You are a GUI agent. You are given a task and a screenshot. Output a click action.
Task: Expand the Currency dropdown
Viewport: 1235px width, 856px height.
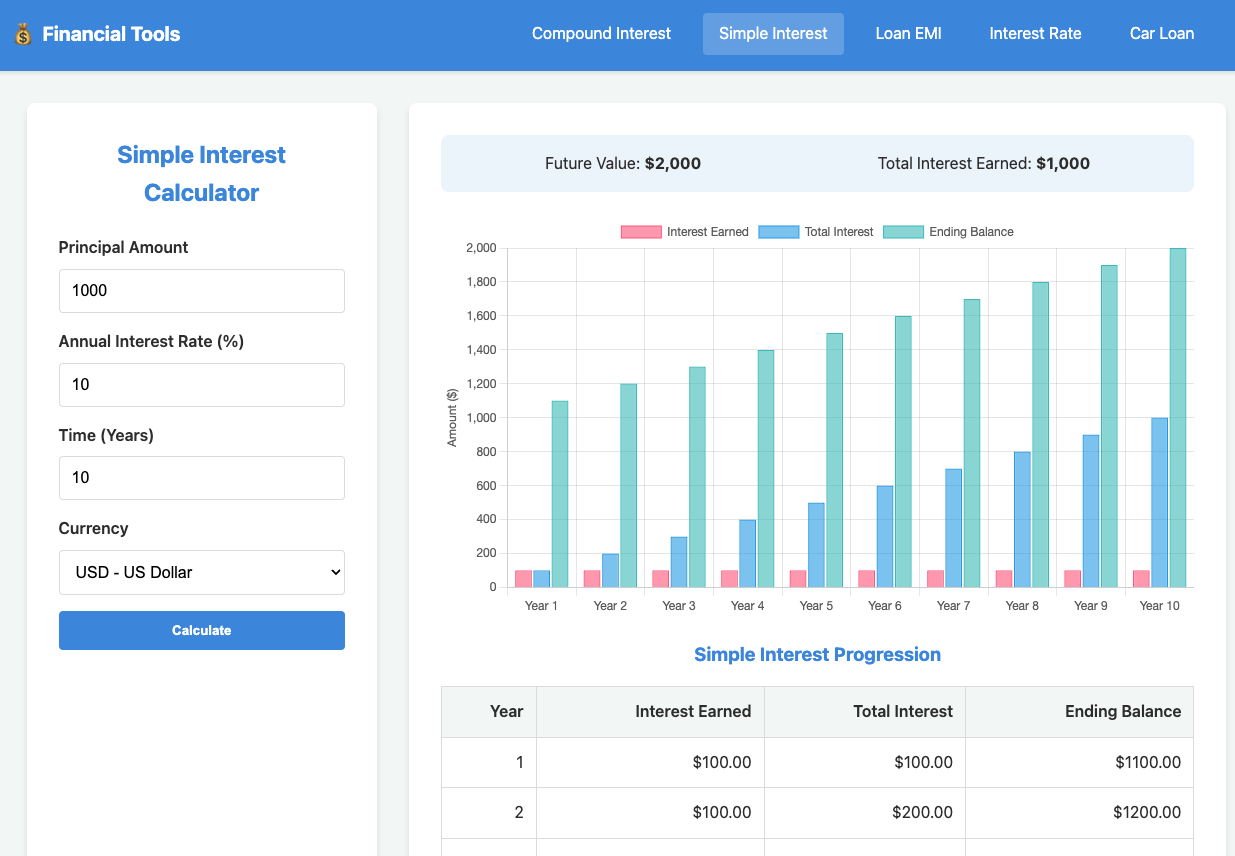[x=202, y=573]
